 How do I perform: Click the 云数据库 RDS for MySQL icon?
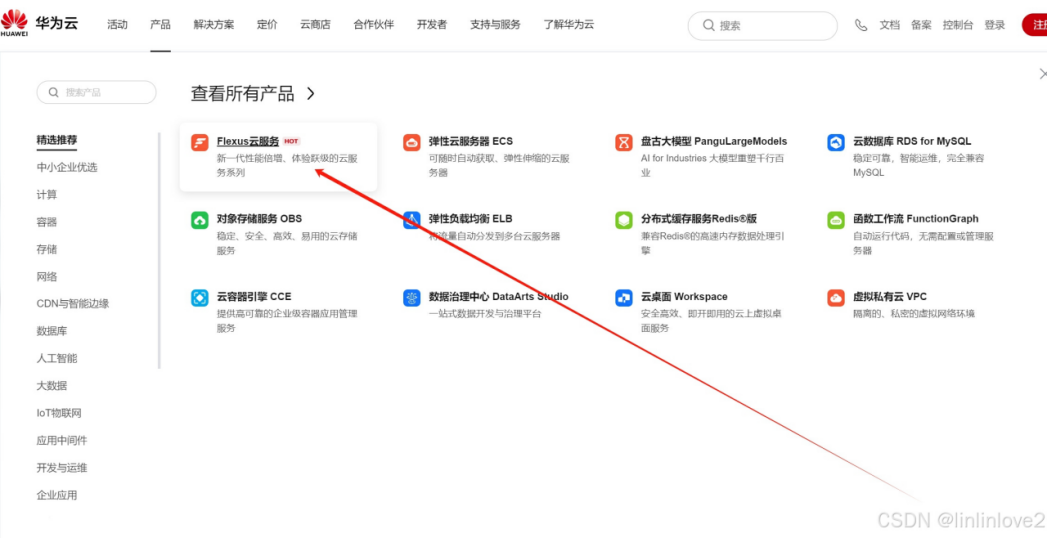[836, 142]
